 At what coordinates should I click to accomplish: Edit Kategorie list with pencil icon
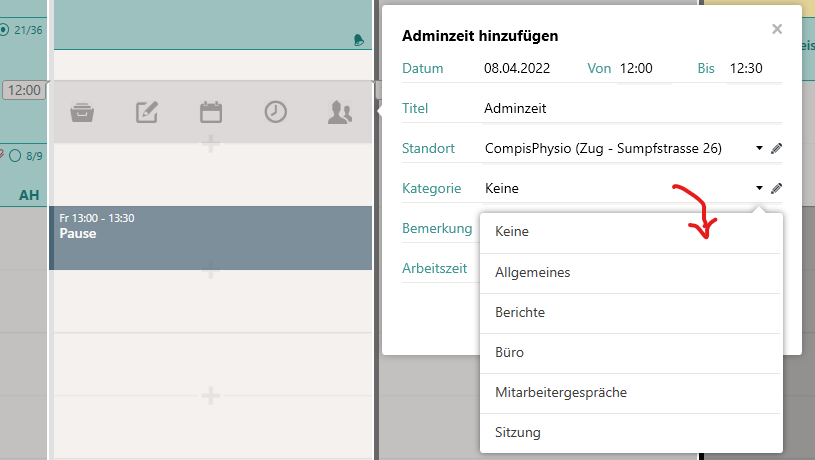coord(777,188)
